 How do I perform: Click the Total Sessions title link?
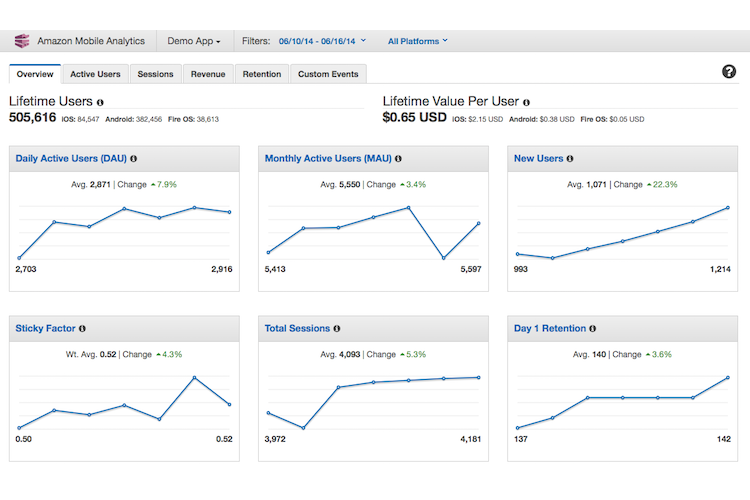point(297,328)
